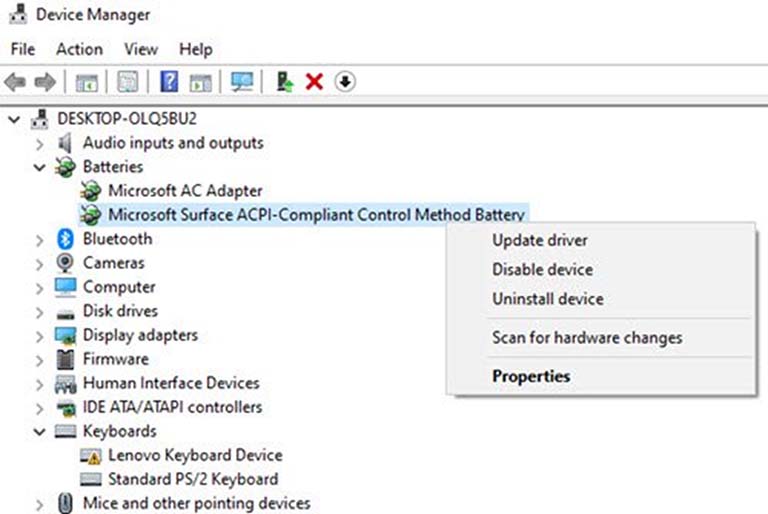This screenshot has width=768, height=514.
Task: Expand the Disk drives category
Action: pyautogui.click(x=40, y=312)
